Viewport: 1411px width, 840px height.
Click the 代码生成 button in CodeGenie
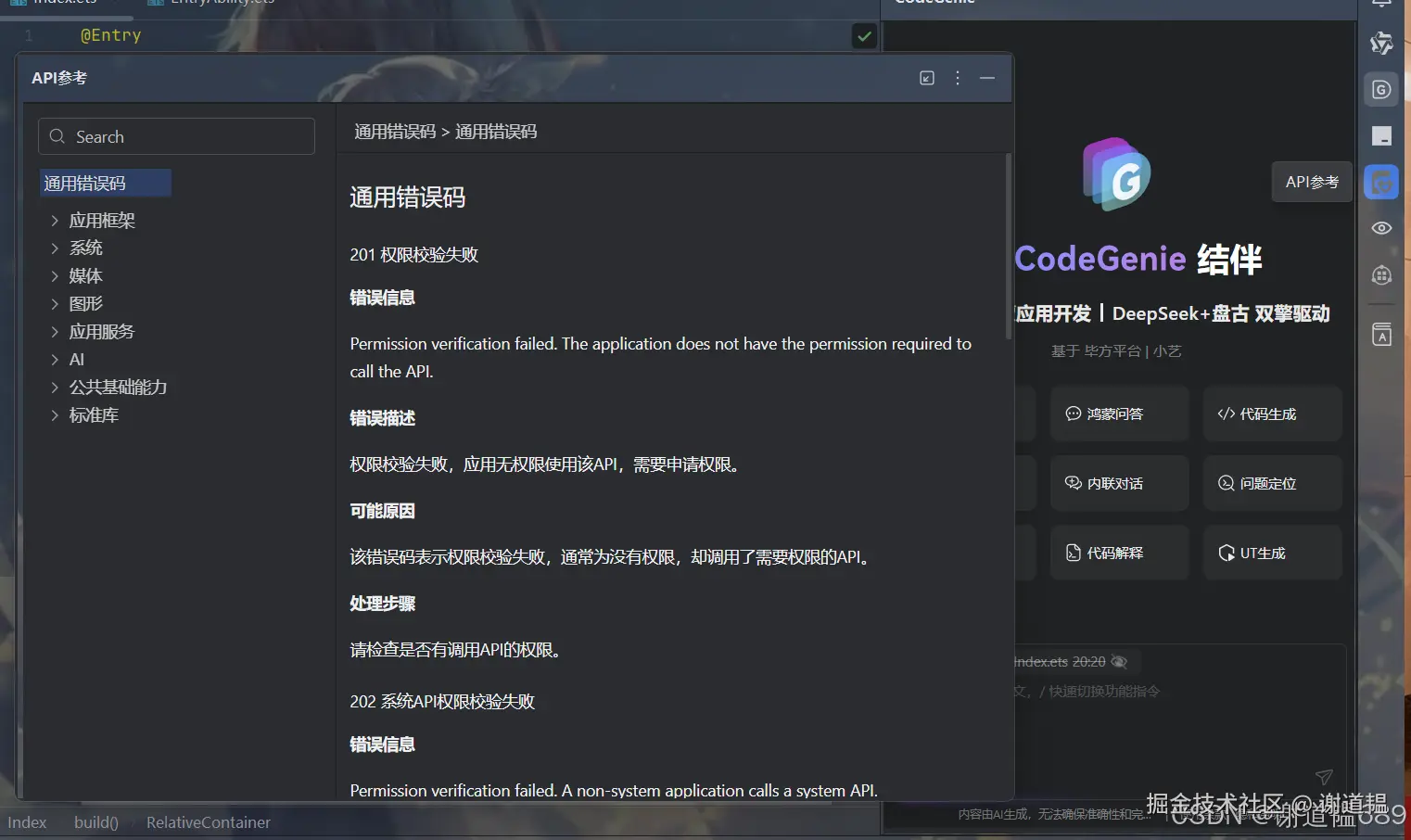pos(1272,414)
